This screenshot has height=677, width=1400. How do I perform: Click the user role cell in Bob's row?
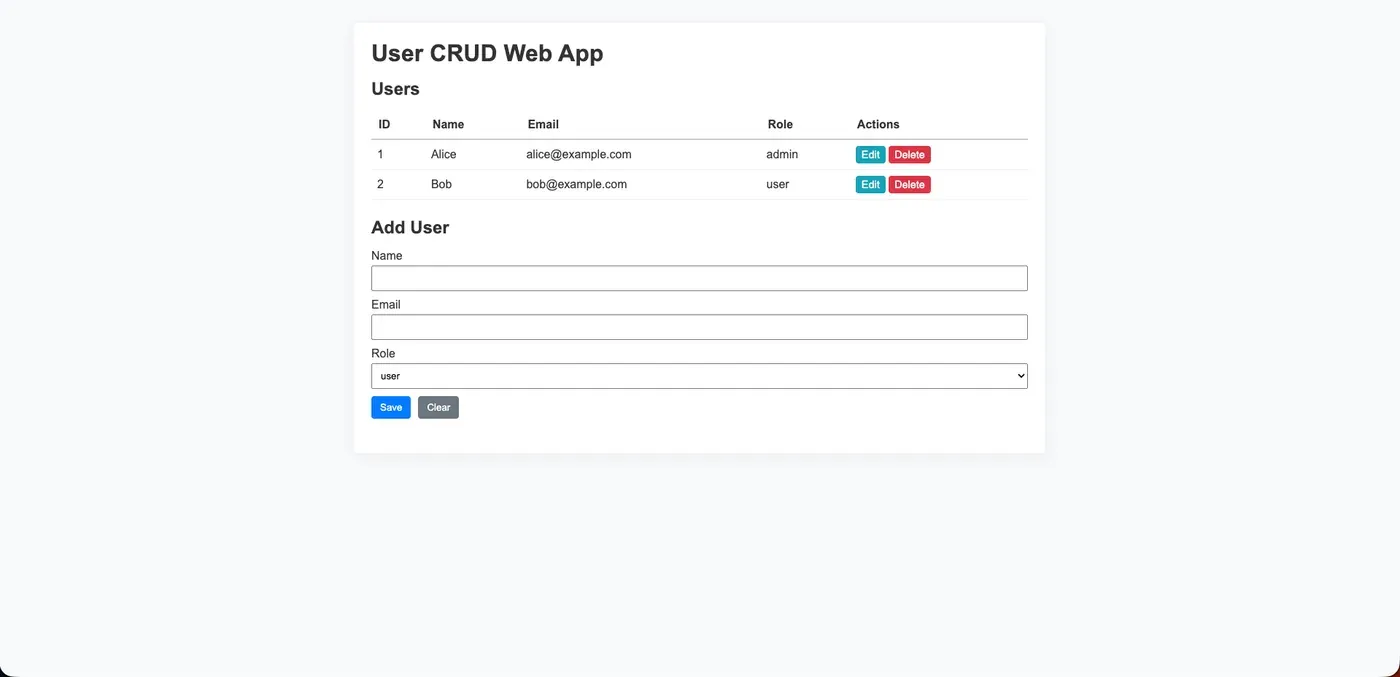(x=778, y=184)
